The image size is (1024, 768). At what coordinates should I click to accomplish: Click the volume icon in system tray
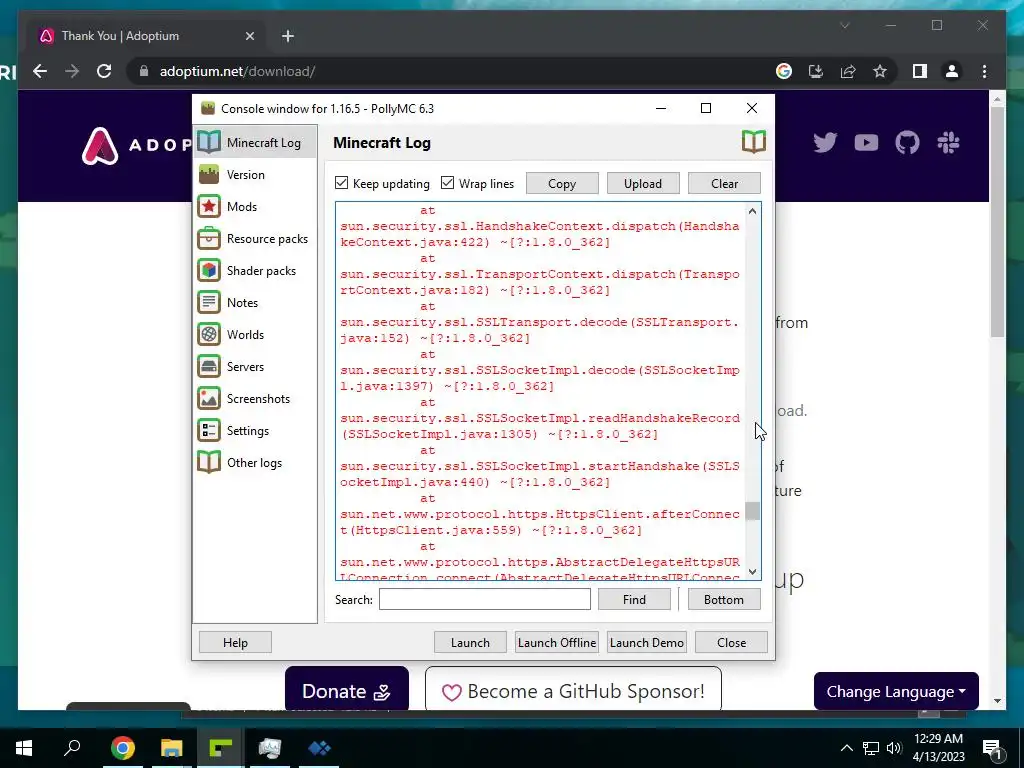click(894, 748)
